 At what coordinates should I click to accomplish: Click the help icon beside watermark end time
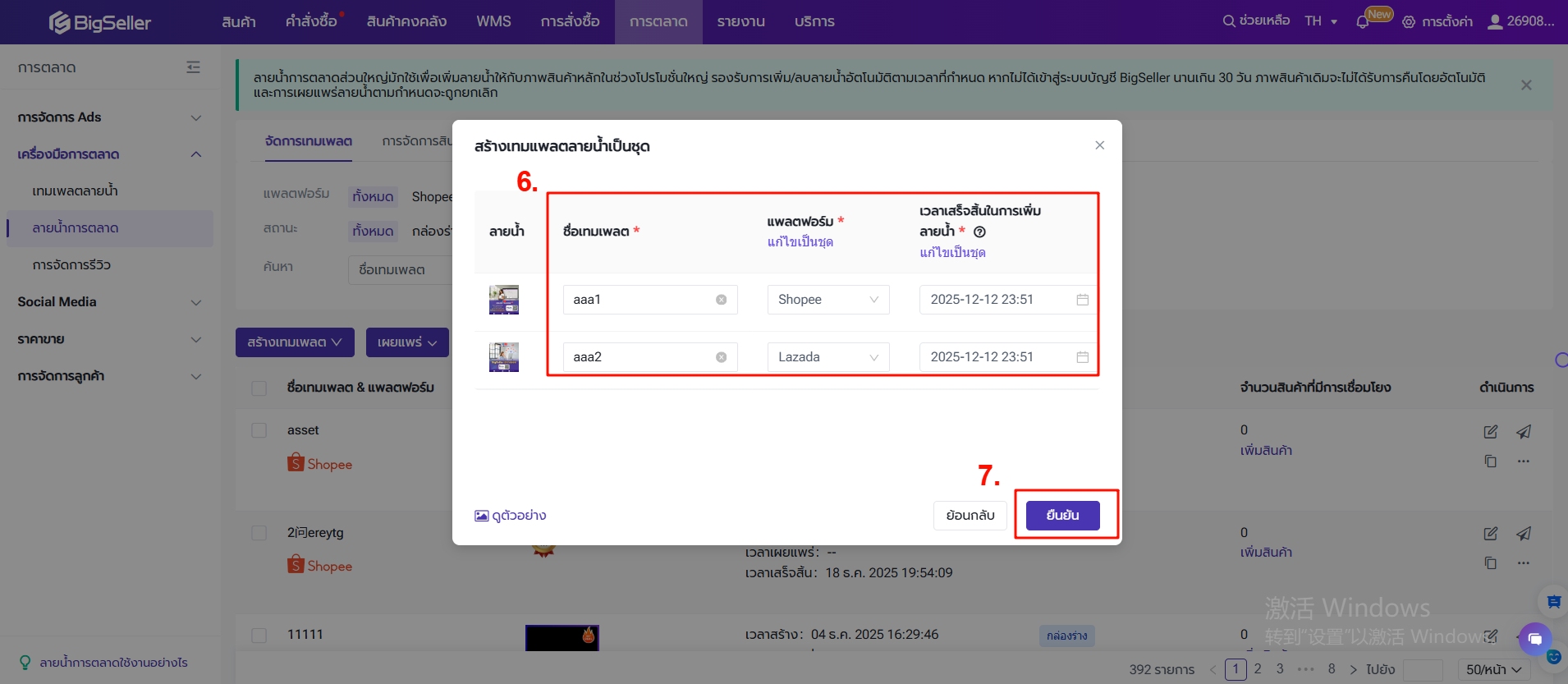[979, 232]
